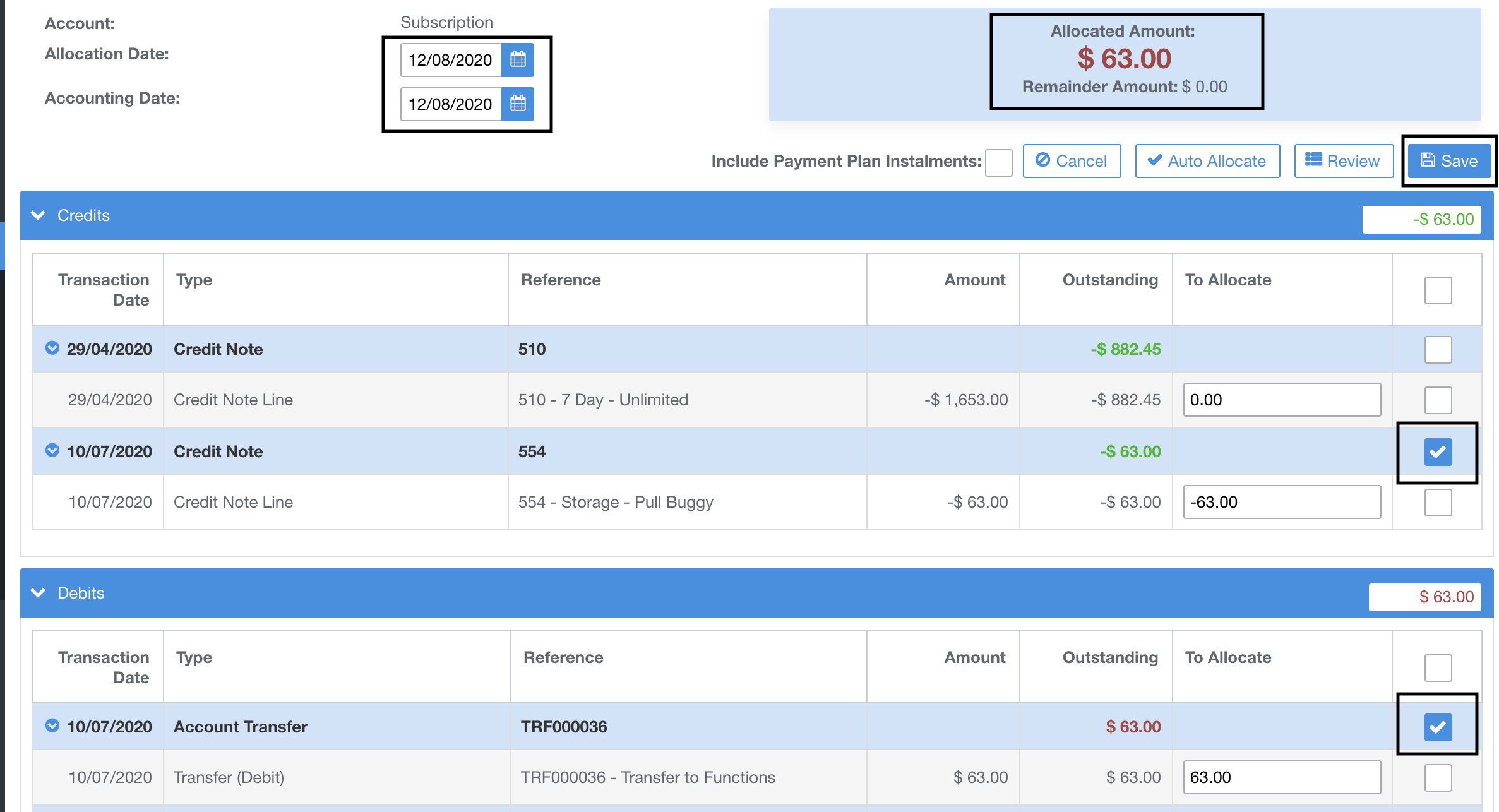Viewport: 1499px width, 812px height.
Task: Click the Save button
Action: coord(1448,161)
